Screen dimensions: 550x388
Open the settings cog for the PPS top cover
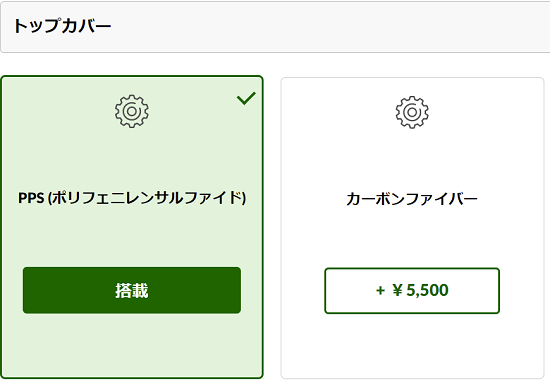pos(132,111)
